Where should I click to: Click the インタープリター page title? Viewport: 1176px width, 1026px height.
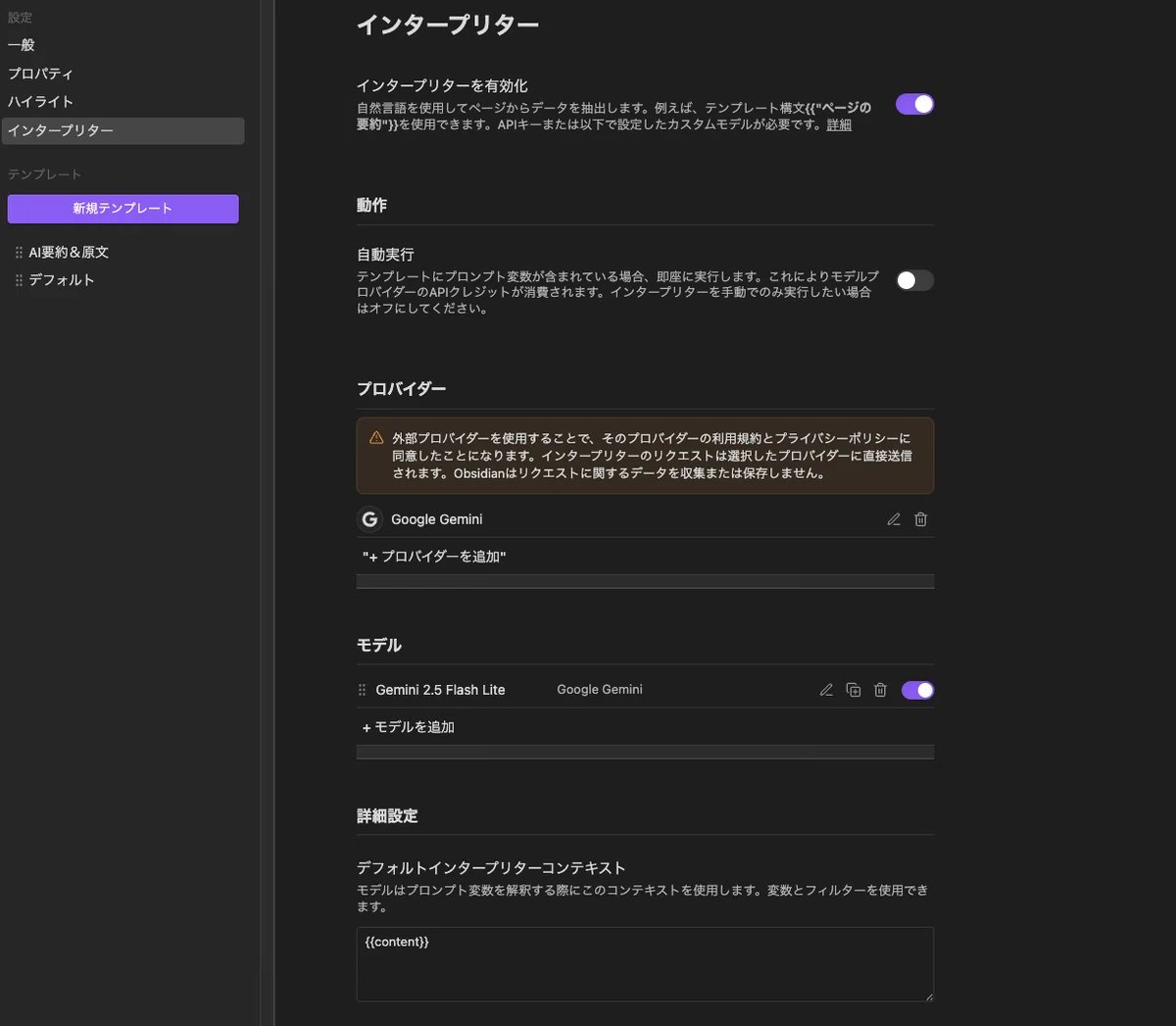[448, 24]
